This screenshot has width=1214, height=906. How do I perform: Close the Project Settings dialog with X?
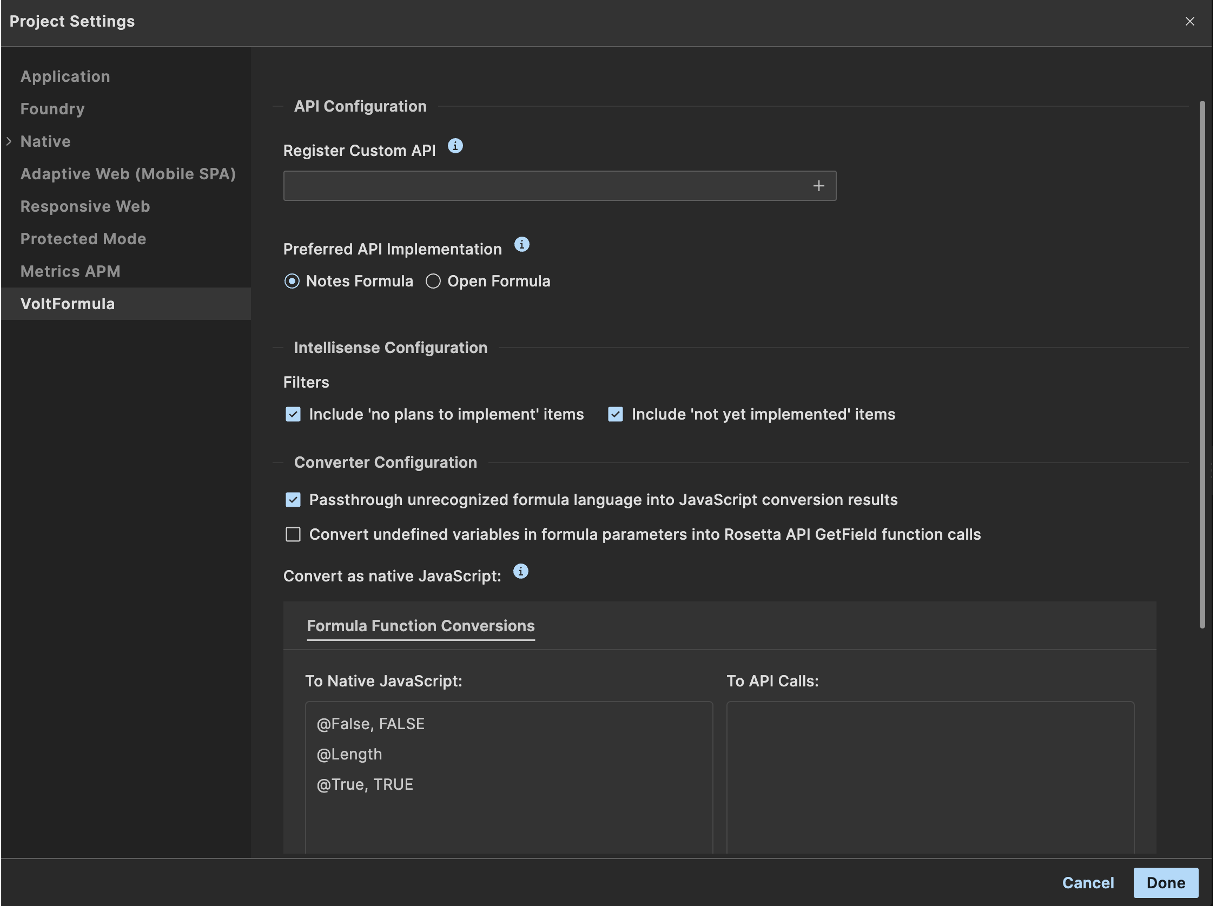[x=1189, y=21]
